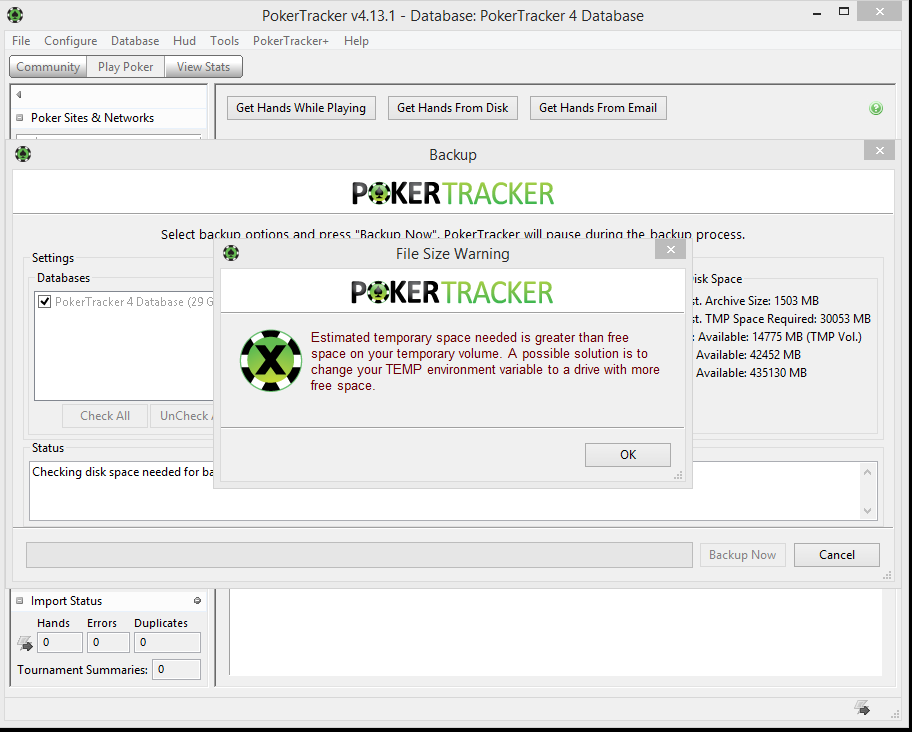Click the Tournament Summaries field
The image size is (912, 732).
(x=176, y=669)
